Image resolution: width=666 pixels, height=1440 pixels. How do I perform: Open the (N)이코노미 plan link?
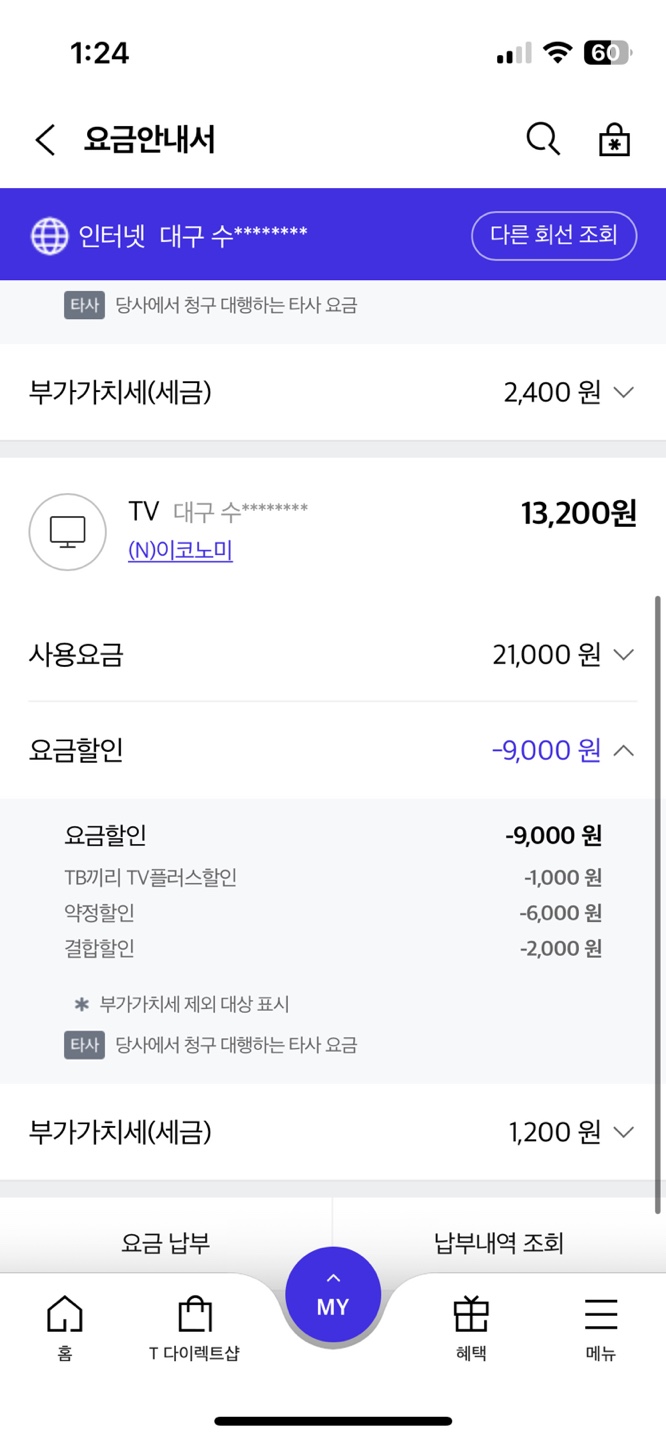[x=180, y=551]
